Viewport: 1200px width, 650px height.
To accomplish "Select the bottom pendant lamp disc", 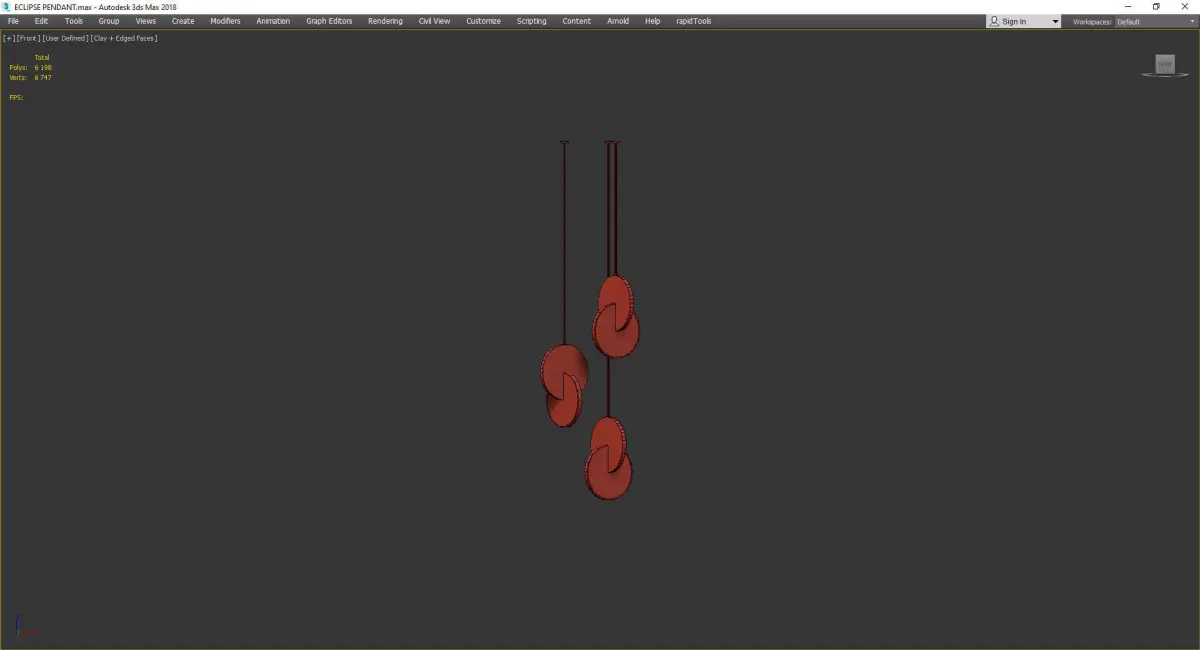I will pos(609,458).
